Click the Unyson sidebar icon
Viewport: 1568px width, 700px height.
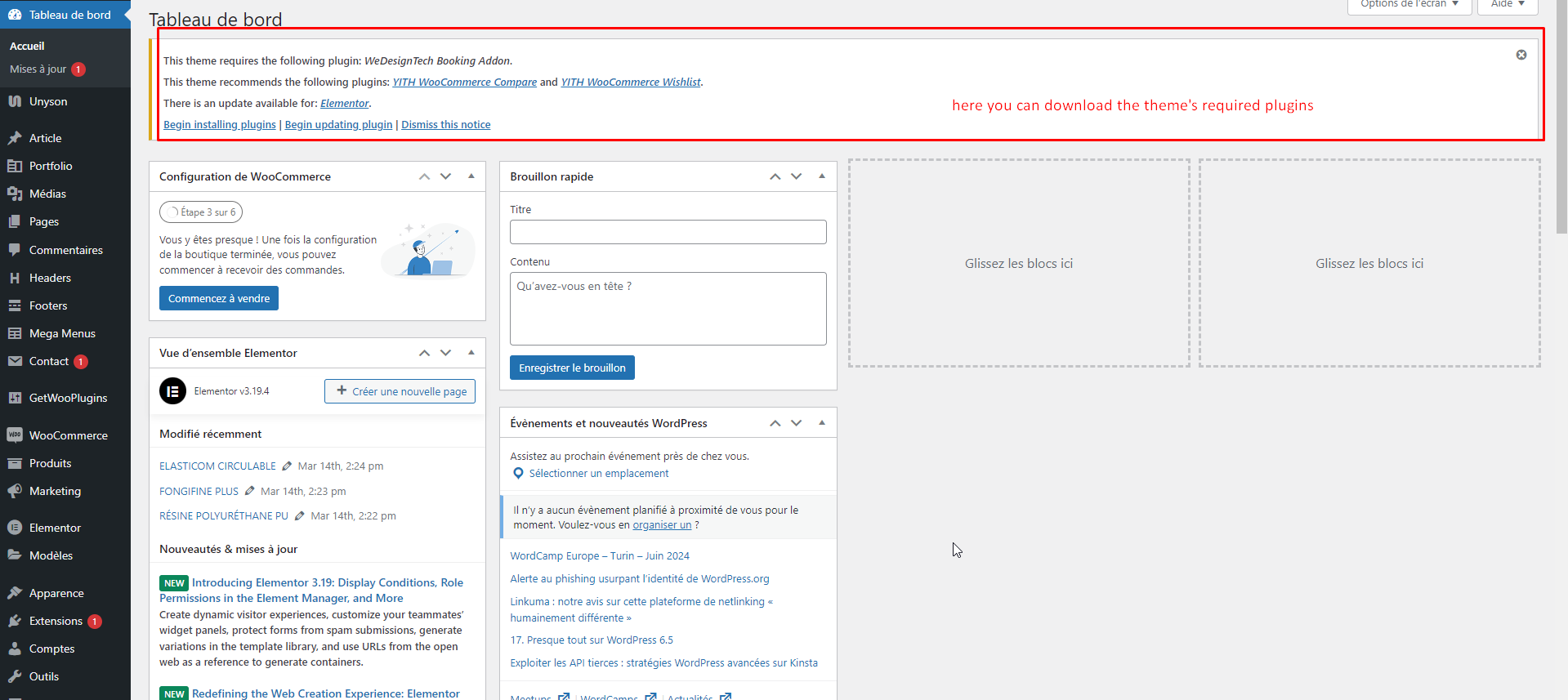pos(15,101)
